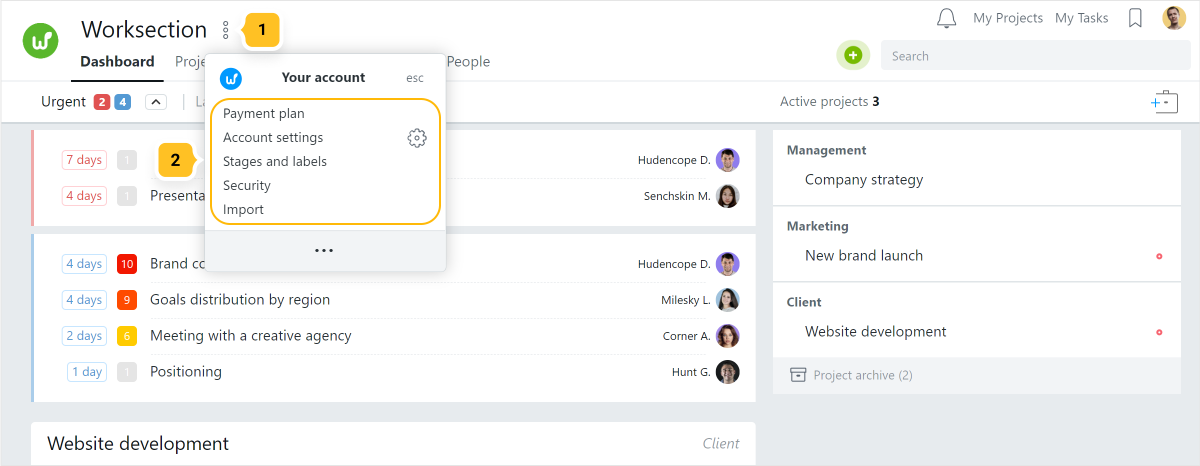Click Hunt G. avatar
Viewport: 1200px width, 466px height.
click(728, 372)
